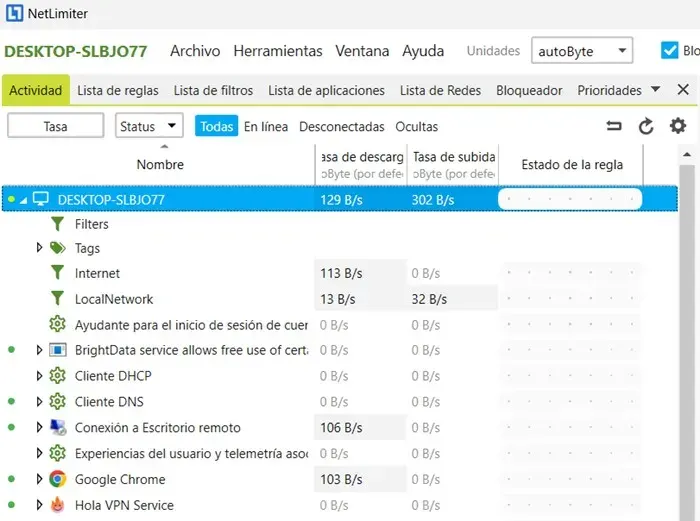The height and width of the screenshot is (521, 700).
Task: Click the BrightData service app icon
Action: click(x=58, y=350)
